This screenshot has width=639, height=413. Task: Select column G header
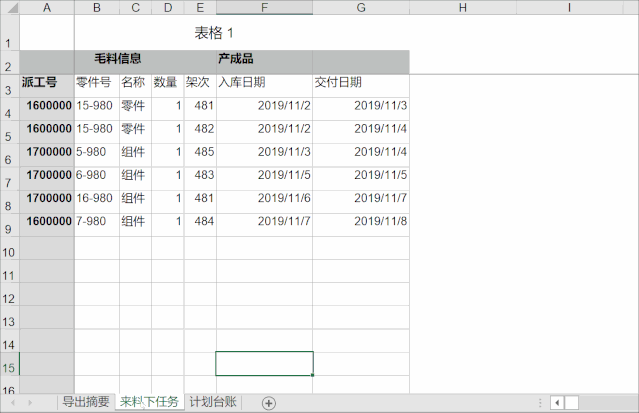point(361,7)
